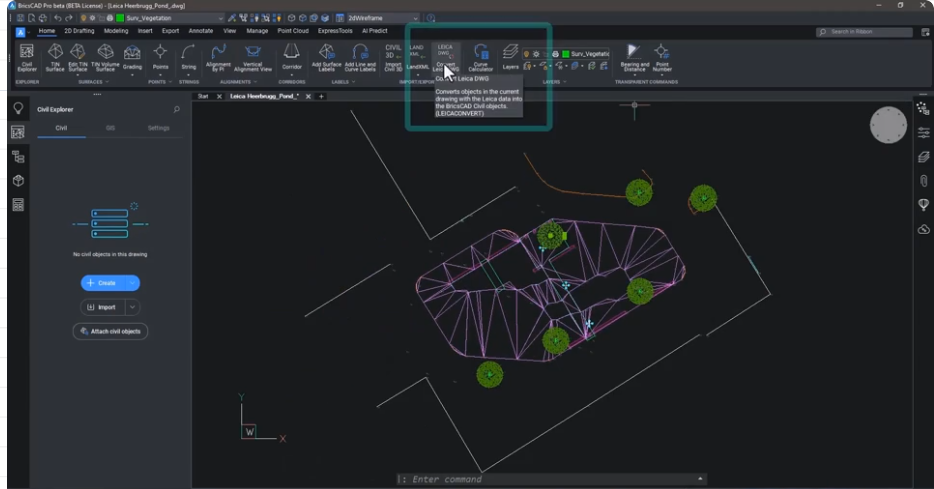934x489 pixels.
Task: Click the green layer color swatch in Layers panel
Action: click(x=565, y=53)
